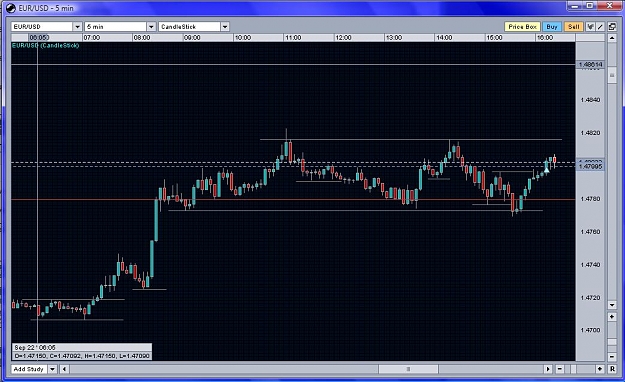The height and width of the screenshot is (382, 625).
Task: Click the CandleStick chart type field
Action: [189, 27]
